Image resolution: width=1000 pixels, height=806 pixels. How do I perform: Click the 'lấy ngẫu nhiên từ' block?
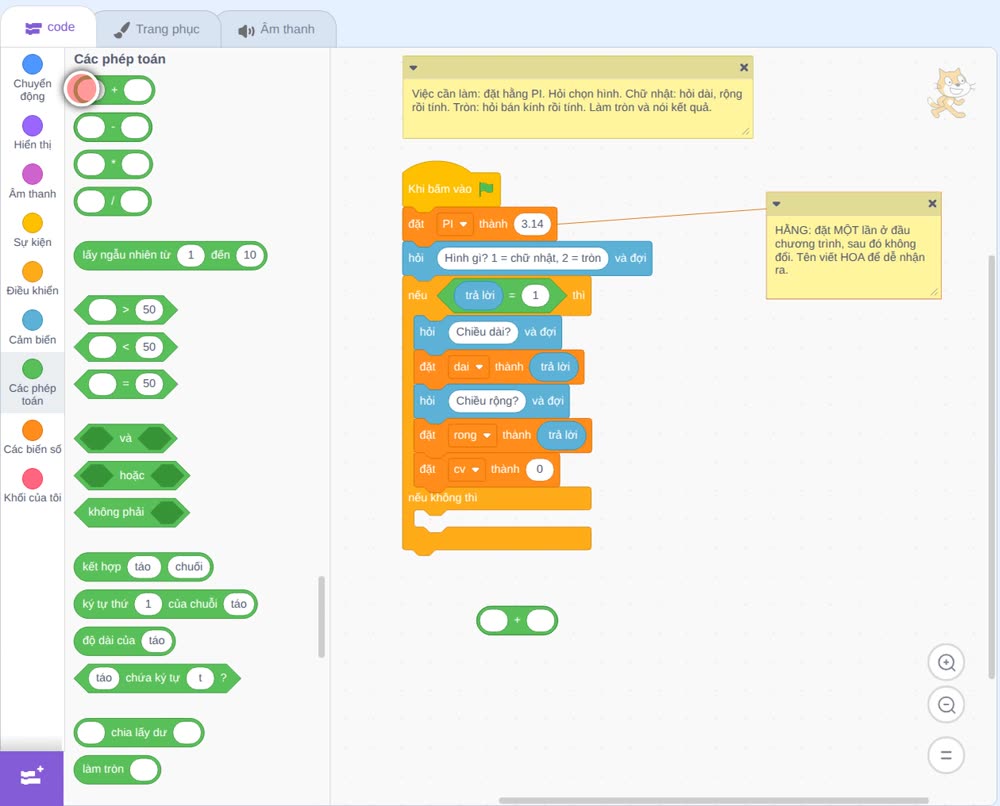170,256
